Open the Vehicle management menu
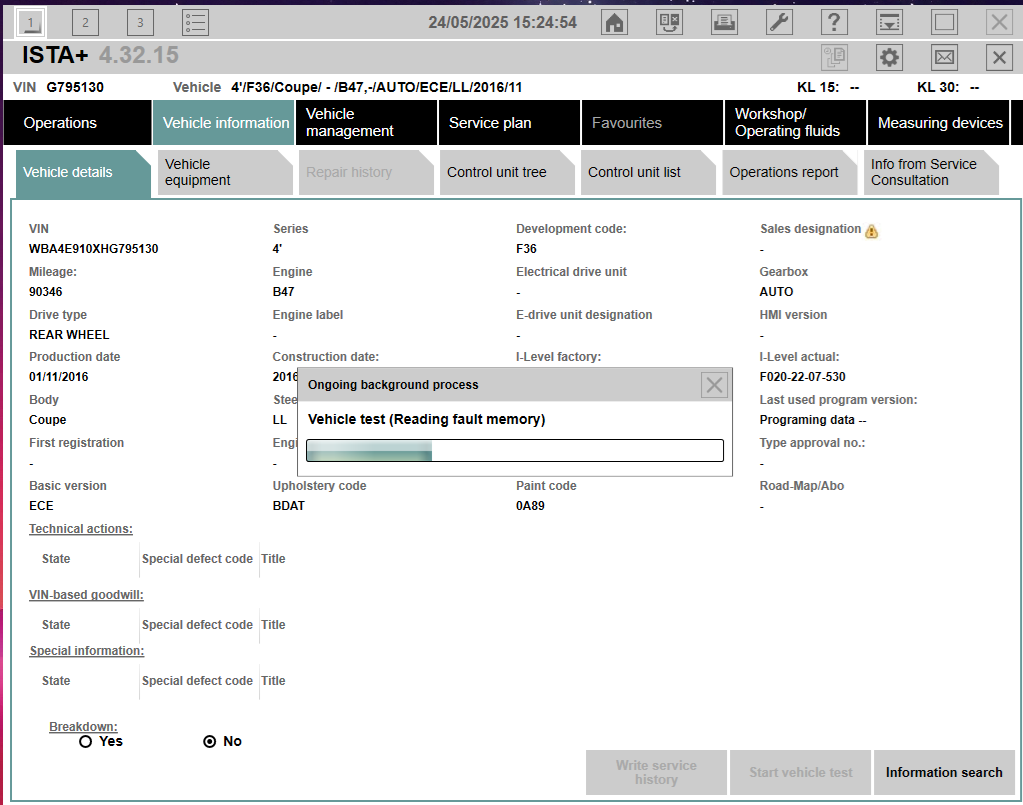 [366, 123]
